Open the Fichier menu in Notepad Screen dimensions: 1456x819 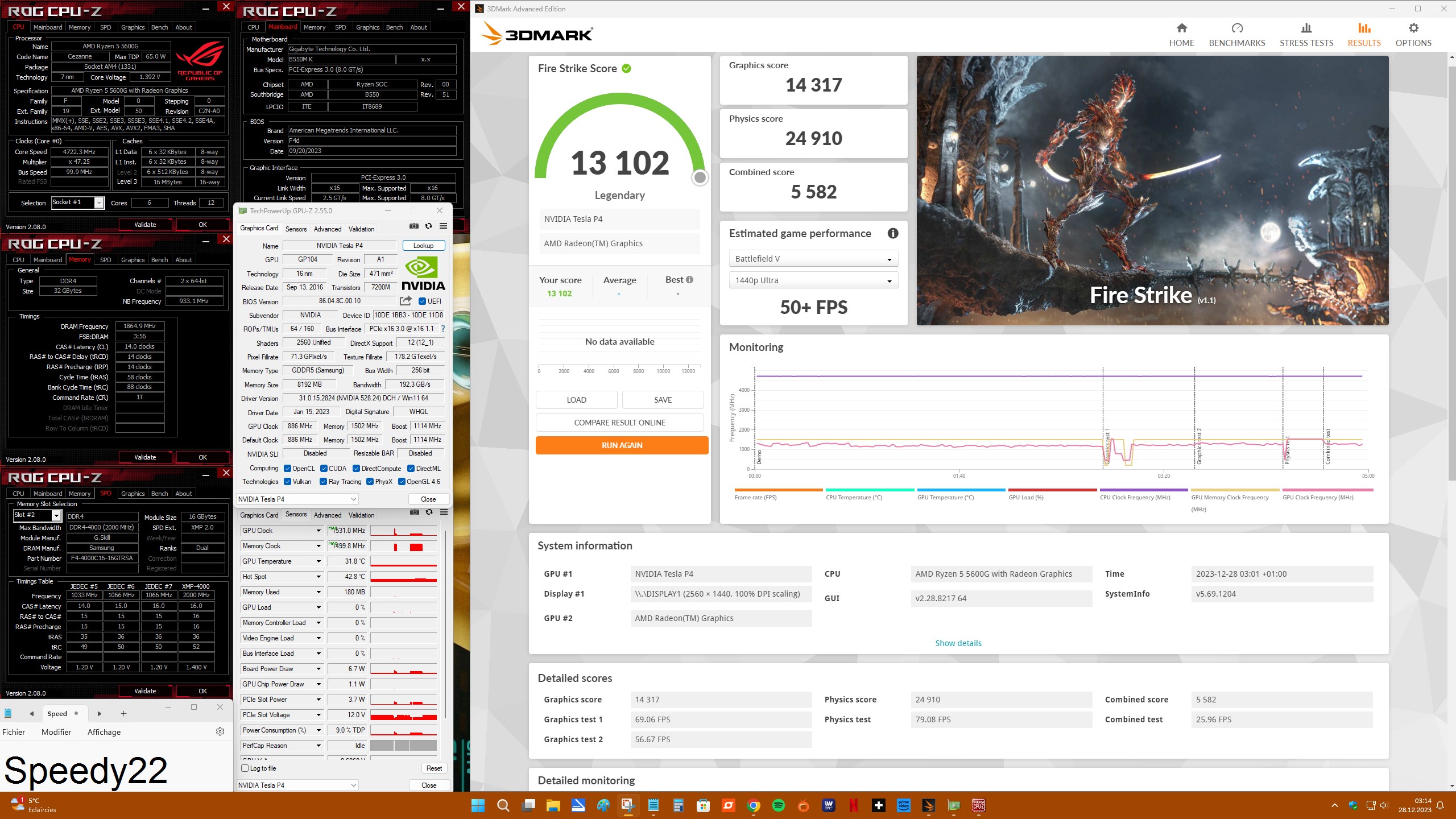[14, 732]
